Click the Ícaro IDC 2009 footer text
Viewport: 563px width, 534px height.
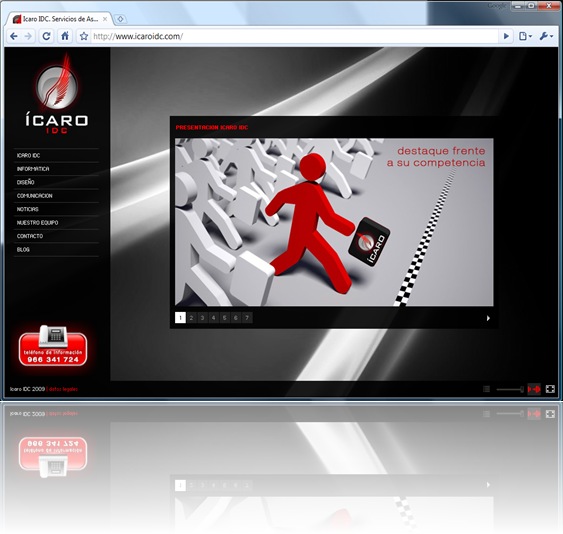[27, 389]
